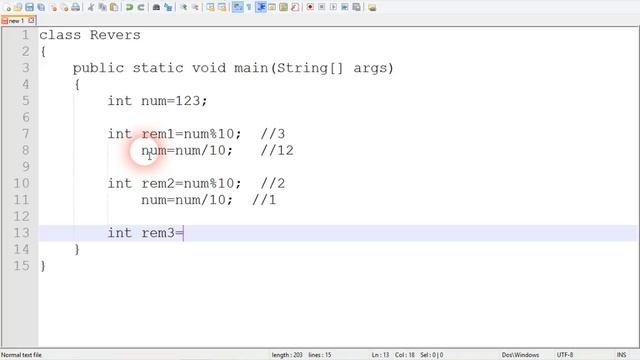Click the 'UTF-8' encoding status field
Screen dimensions: 640x360
tap(565, 355)
